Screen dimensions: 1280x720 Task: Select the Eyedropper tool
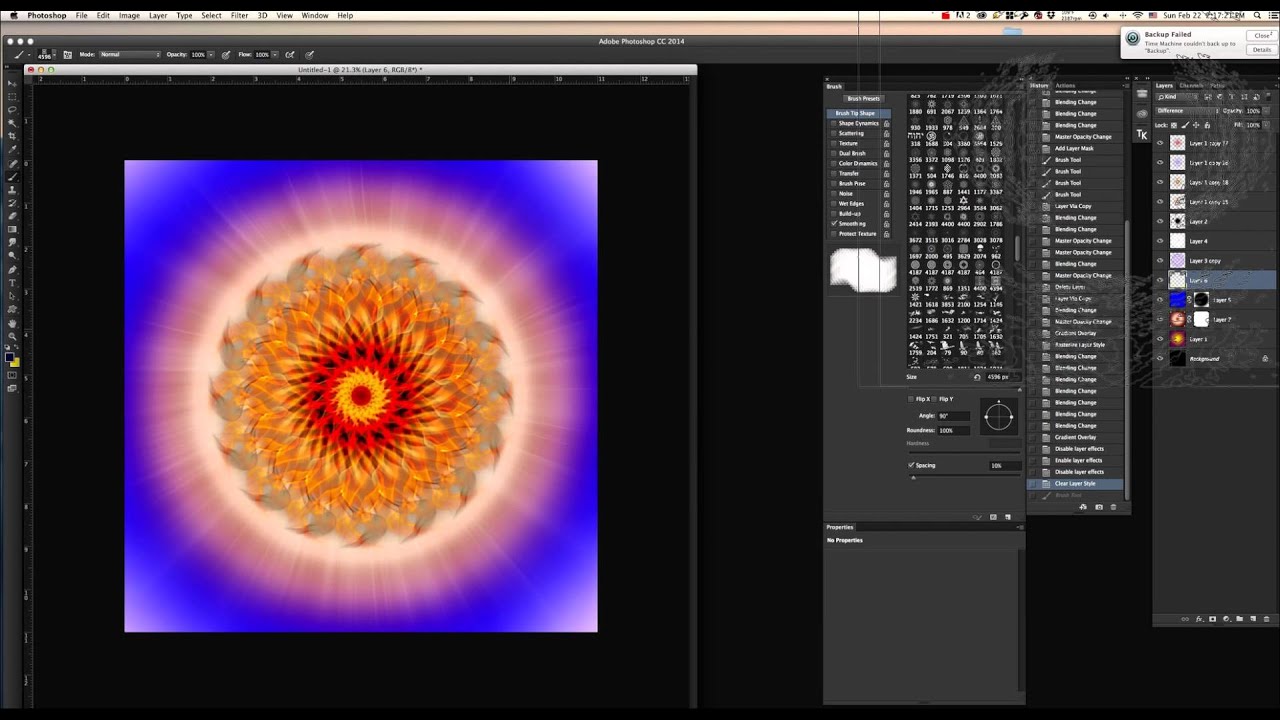point(13,151)
